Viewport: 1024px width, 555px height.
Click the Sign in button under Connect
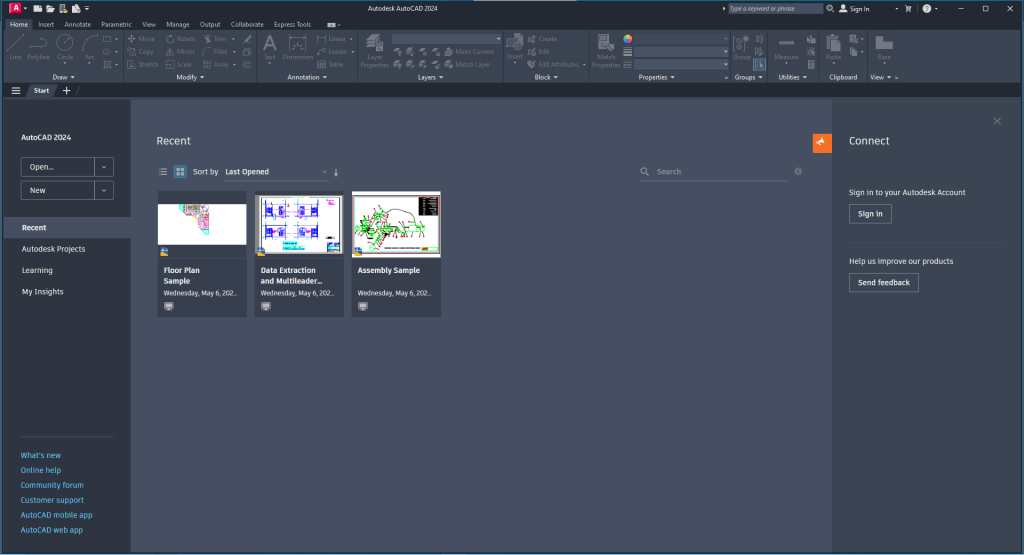(x=870, y=214)
